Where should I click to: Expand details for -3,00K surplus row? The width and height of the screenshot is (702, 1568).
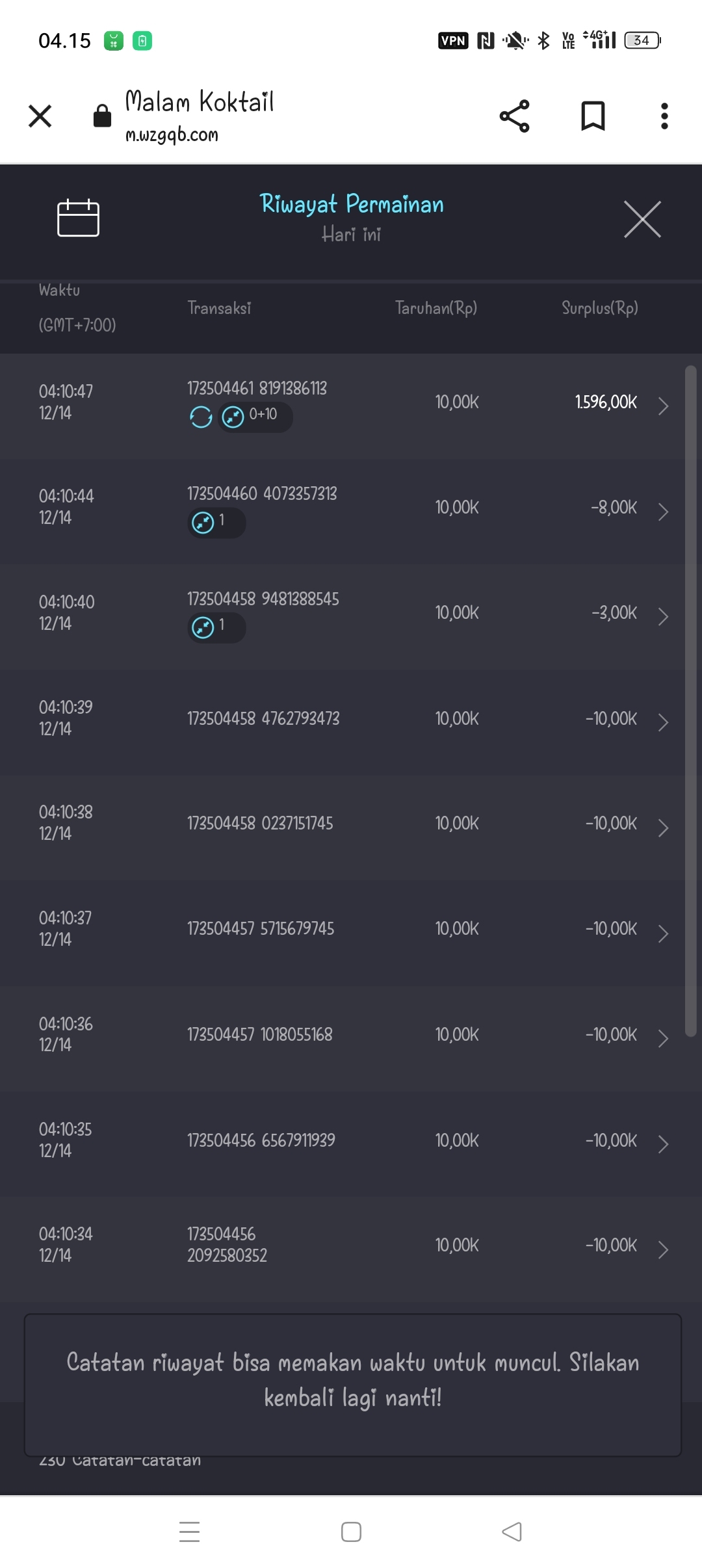click(x=663, y=616)
